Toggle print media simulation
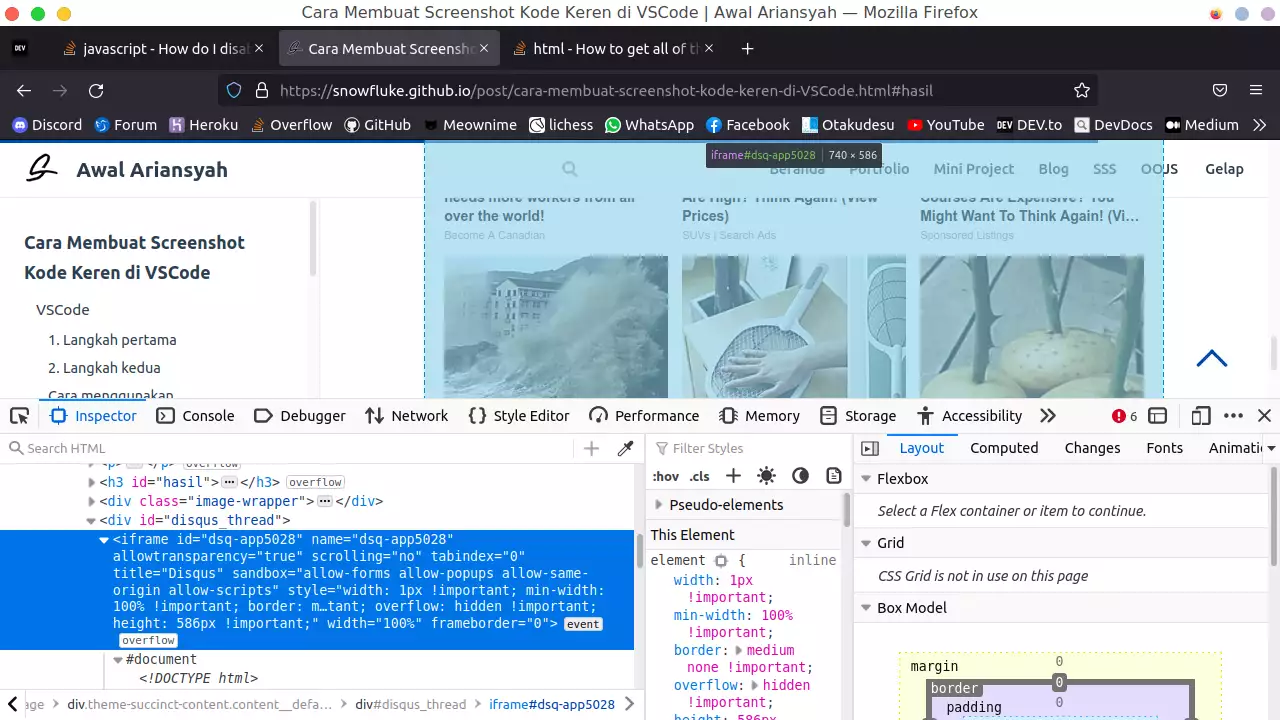 pyautogui.click(x=833, y=476)
